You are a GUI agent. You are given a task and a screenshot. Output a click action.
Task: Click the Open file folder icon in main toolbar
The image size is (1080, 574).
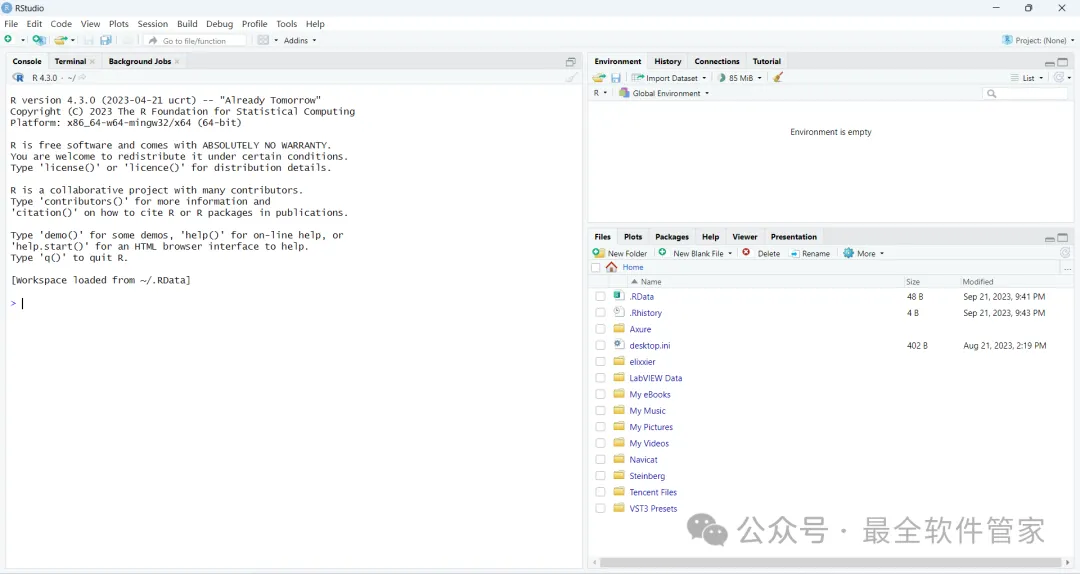tap(61, 40)
